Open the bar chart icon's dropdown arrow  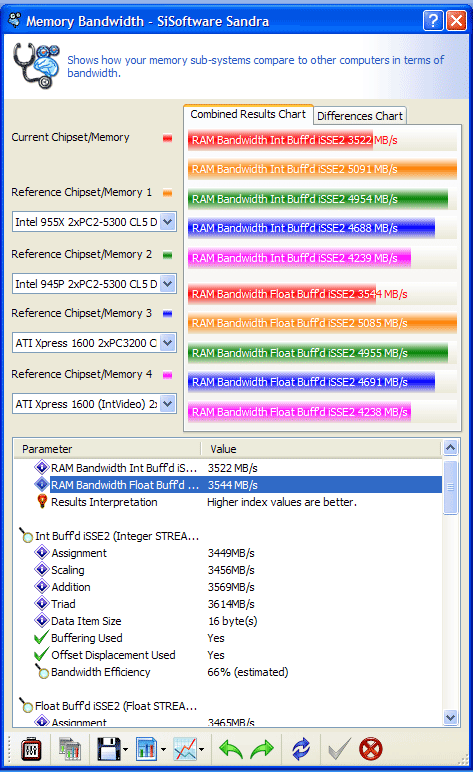(163, 750)
